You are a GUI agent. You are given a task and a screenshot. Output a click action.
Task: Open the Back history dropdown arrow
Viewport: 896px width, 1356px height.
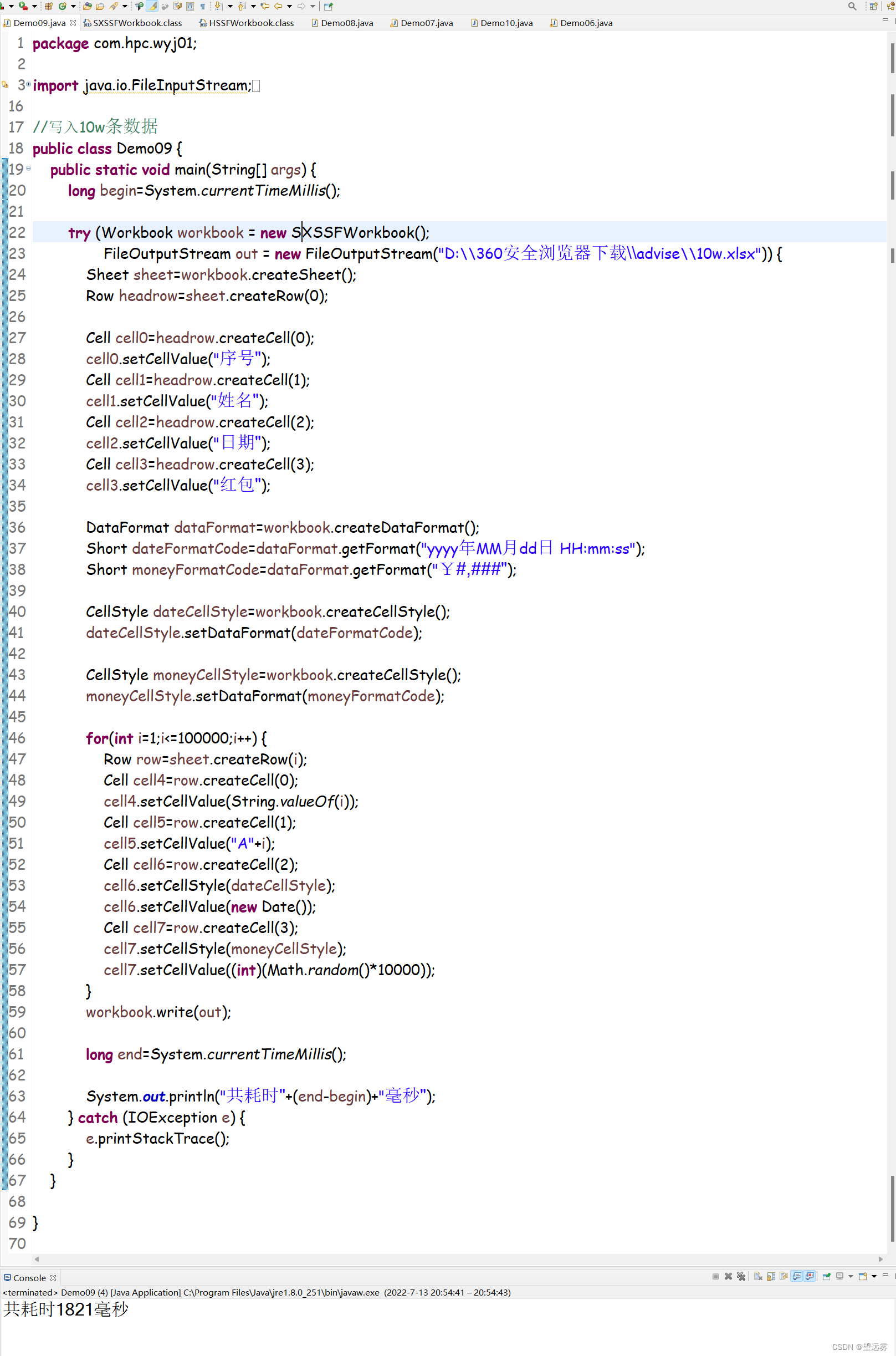290,7
